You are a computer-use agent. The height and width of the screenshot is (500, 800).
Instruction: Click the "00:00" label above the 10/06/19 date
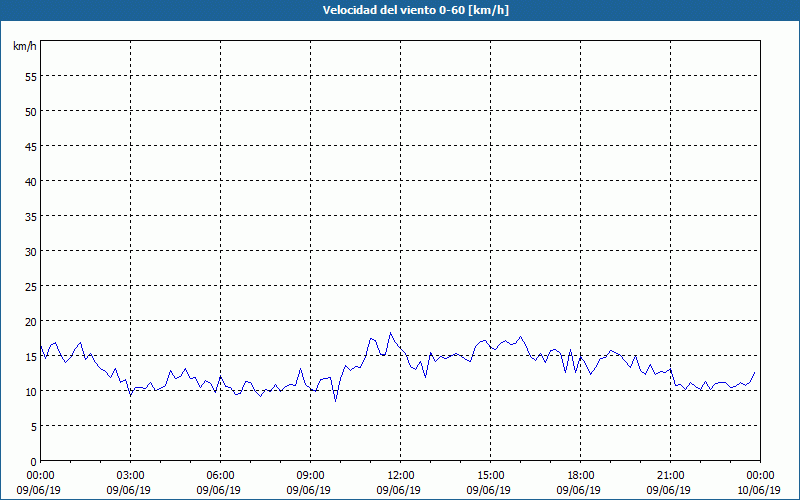coord(760,476)
